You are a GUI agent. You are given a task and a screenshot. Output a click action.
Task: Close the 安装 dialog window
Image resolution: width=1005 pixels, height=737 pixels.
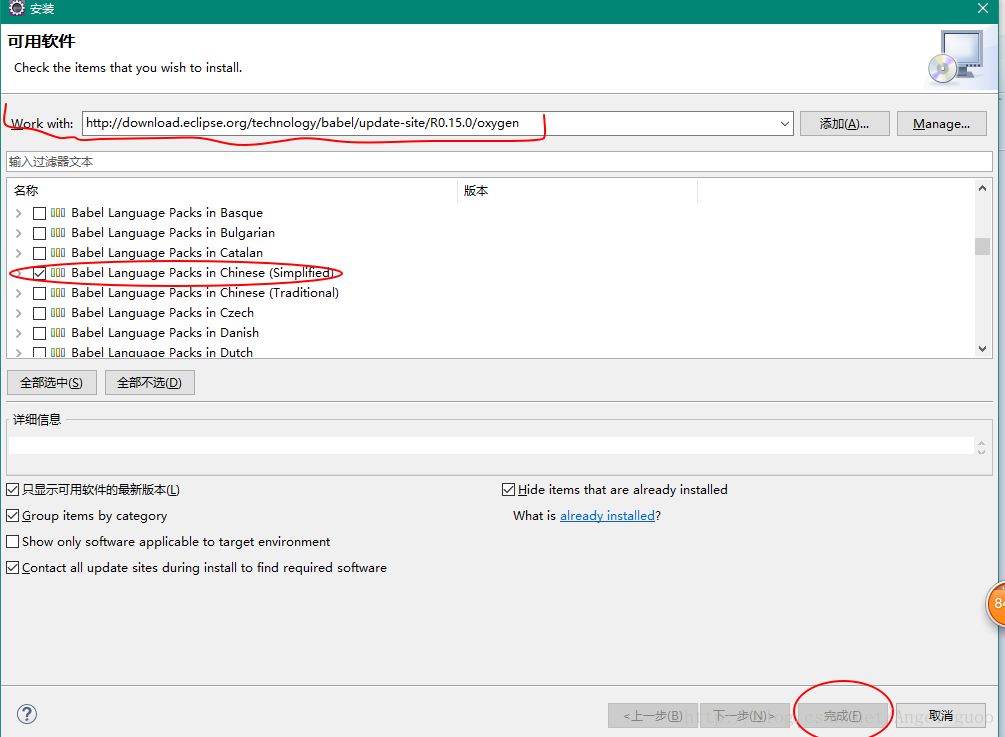983,8
